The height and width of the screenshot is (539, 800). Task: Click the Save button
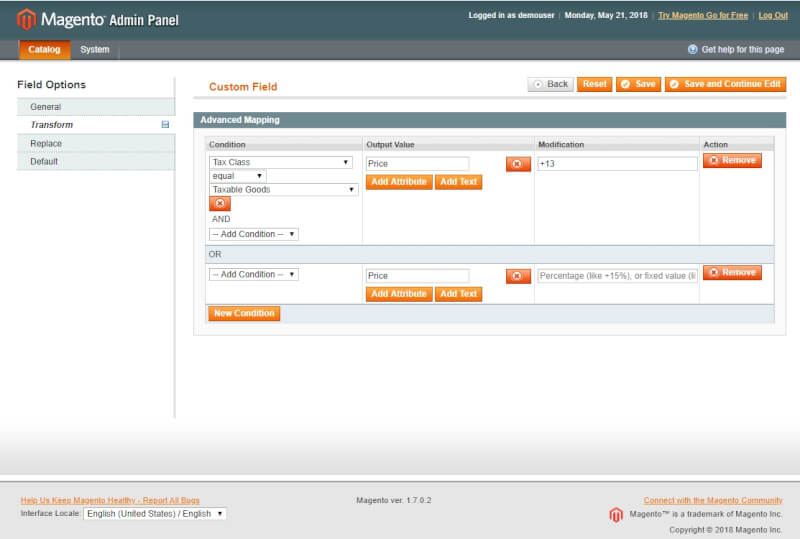coord(638,84)
